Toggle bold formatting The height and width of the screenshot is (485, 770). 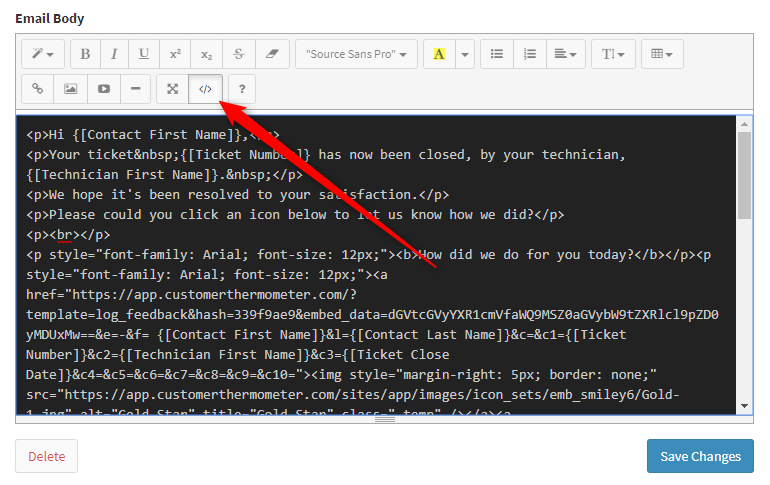[85, 54]
